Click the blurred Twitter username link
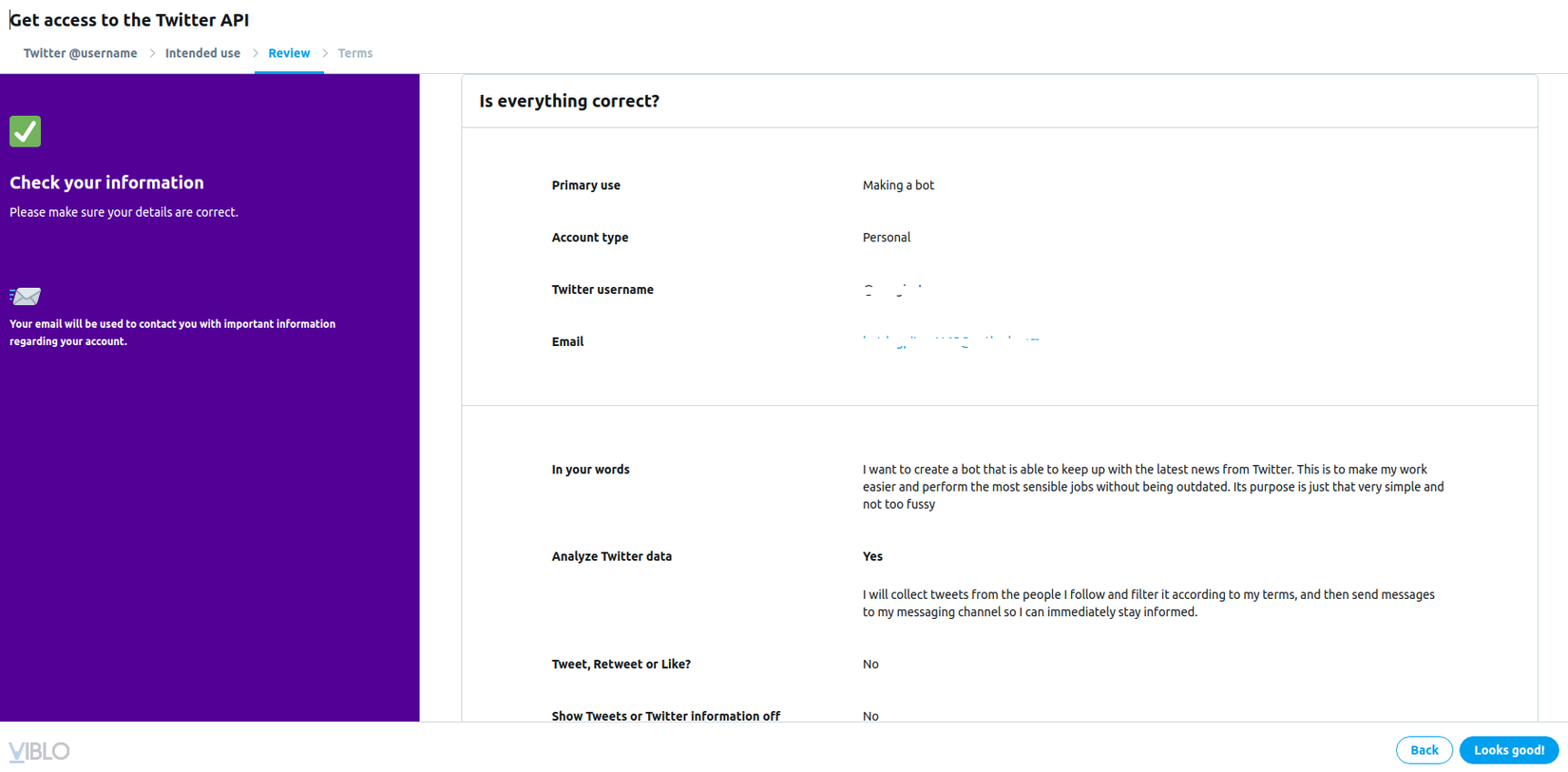Viewport: 1568px width, 772px height. 892,289
